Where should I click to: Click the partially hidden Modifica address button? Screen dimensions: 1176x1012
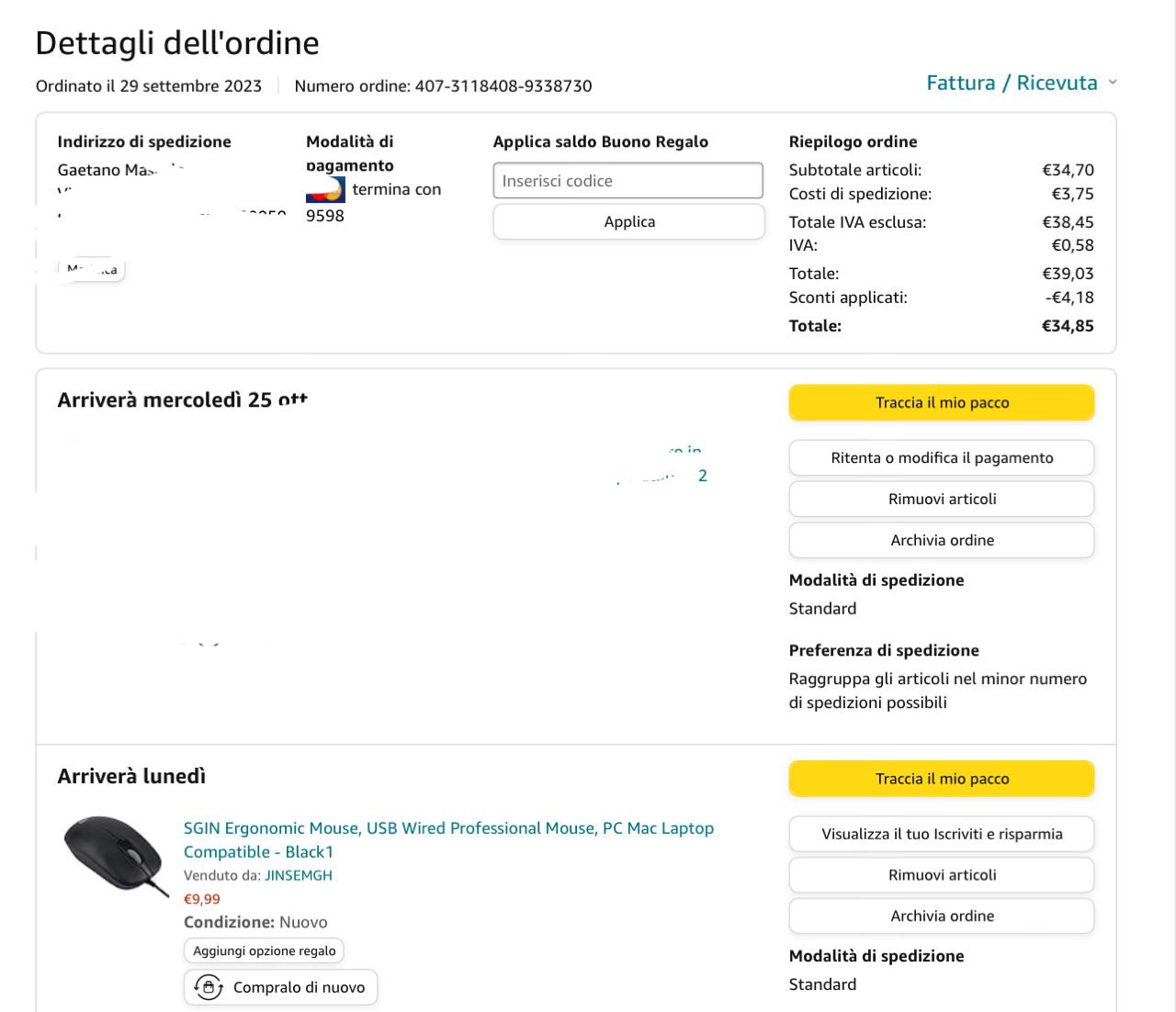tap(93, 270)
